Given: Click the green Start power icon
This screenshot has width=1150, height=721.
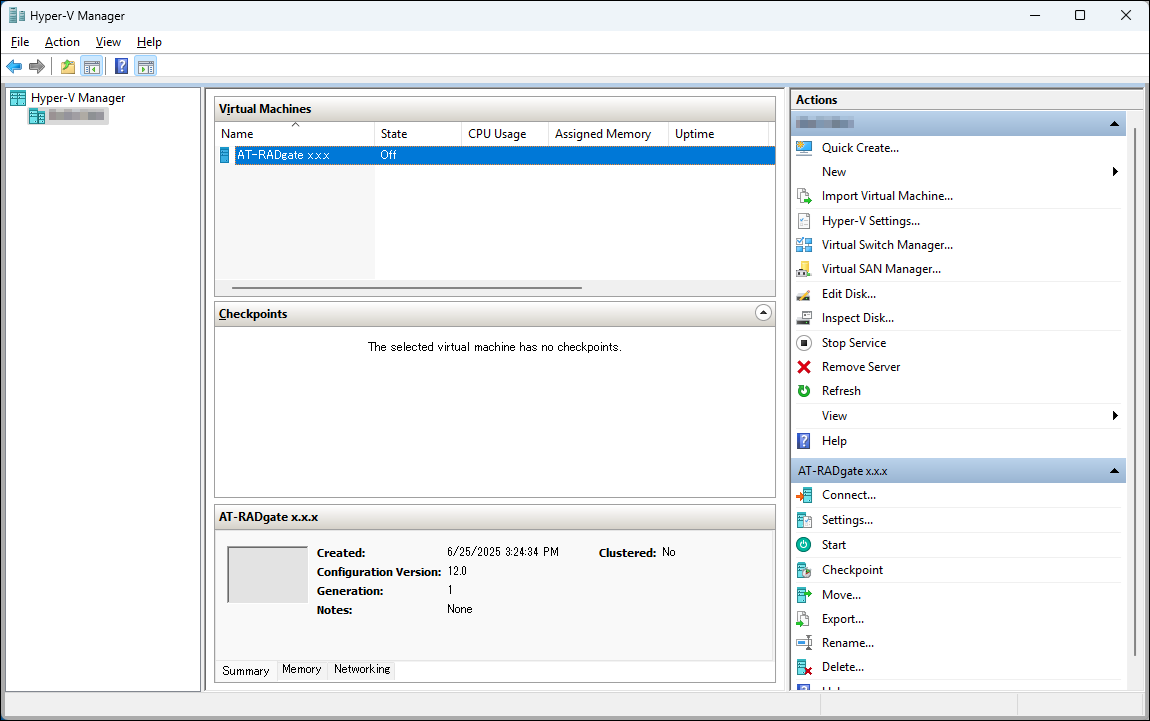Looking at the screenshot, I should 804,545.
